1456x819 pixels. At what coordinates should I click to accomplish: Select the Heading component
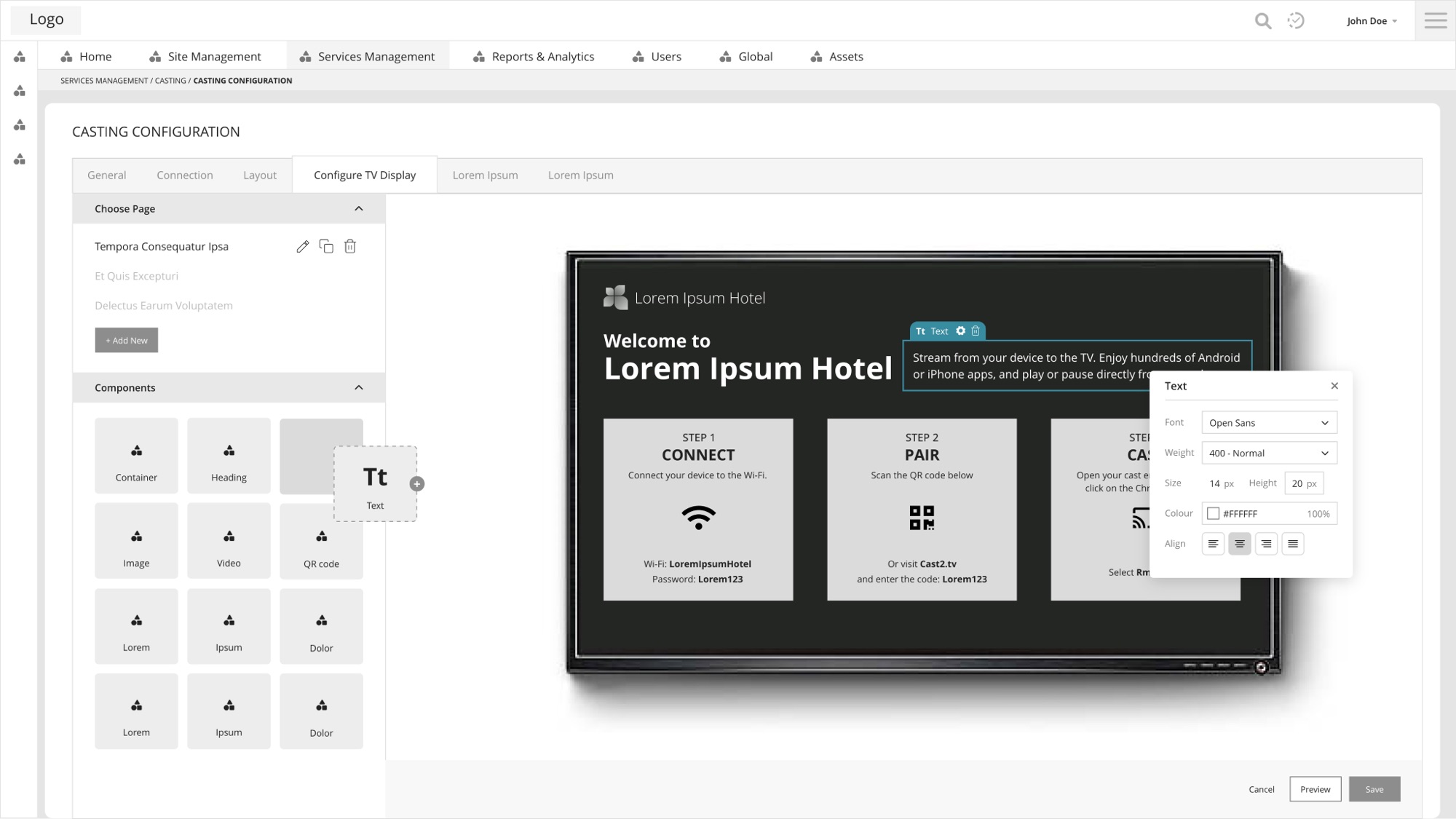pos(229,456)
